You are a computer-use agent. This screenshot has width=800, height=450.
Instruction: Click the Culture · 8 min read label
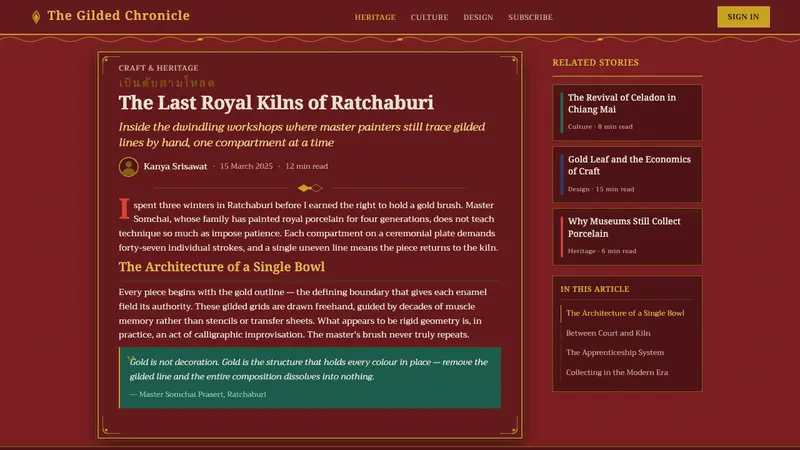600,127
